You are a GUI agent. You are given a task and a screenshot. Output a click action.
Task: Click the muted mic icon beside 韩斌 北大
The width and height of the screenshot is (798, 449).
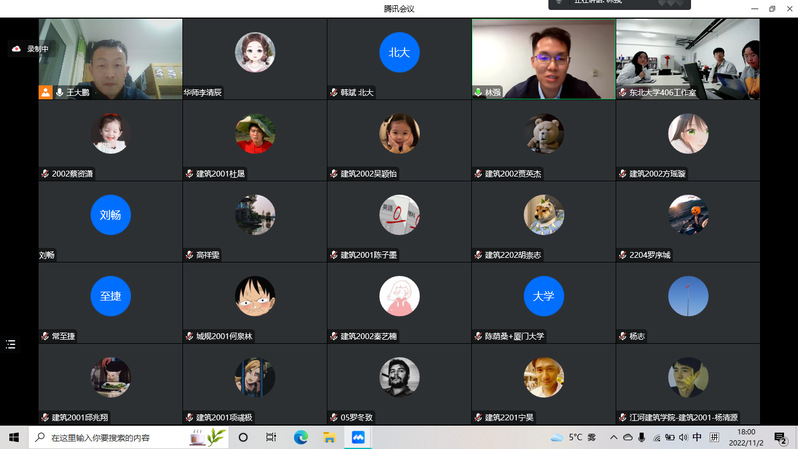334,92
